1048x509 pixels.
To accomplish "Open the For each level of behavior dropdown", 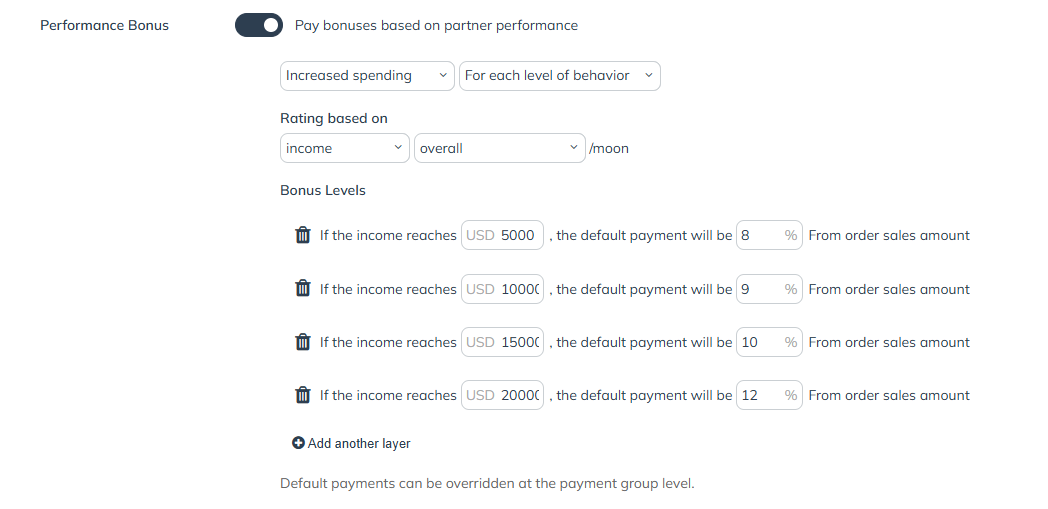I will click(559, 76).
